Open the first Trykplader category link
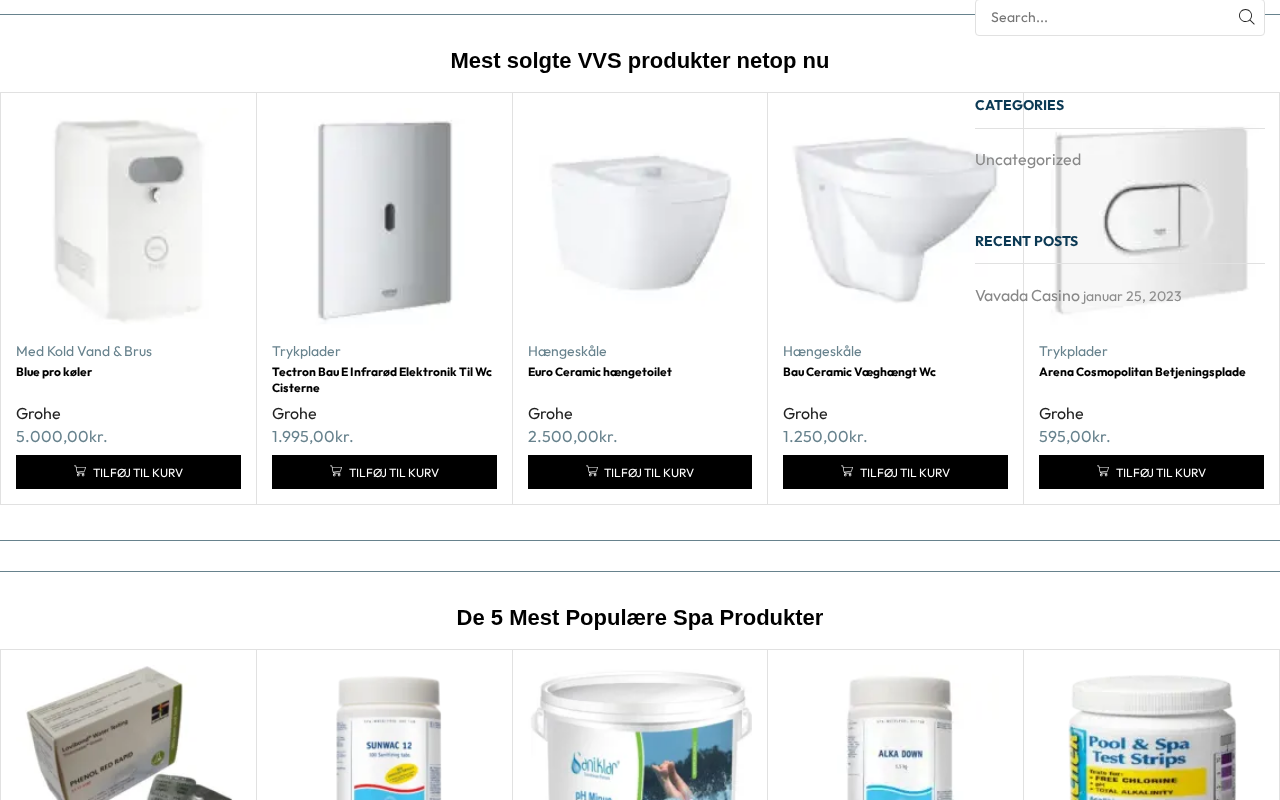This screenshot has height=800, width=1280. [306, 351]
